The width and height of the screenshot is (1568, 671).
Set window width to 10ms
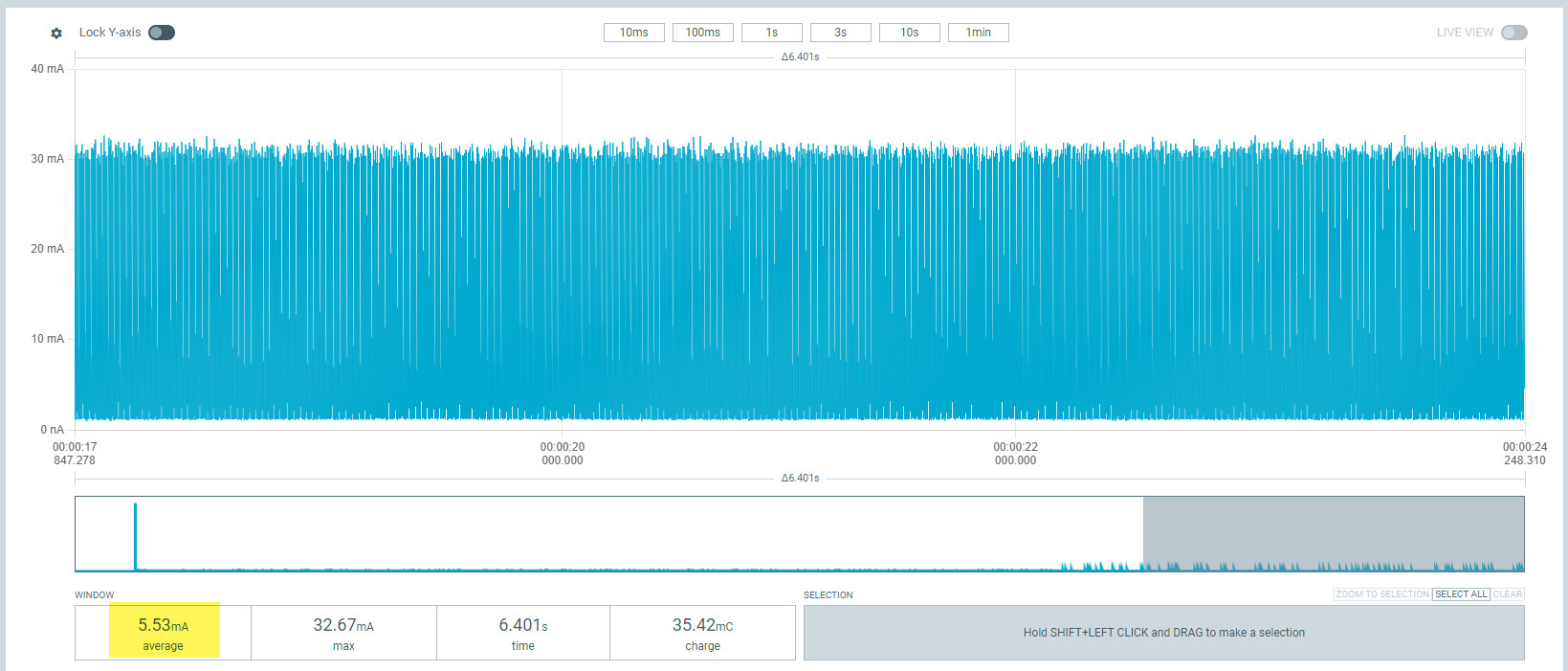point(633,33)
